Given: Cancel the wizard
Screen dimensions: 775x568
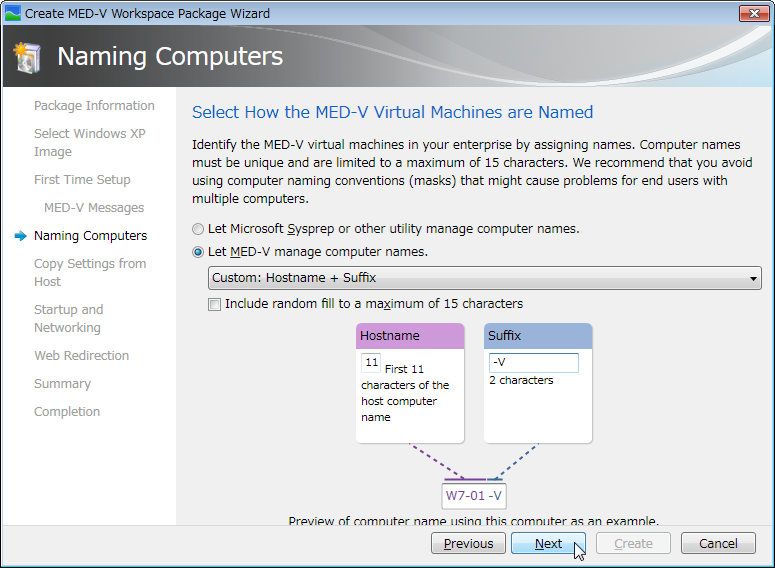Looking at the screenshot, I should (x=718, y=543).
